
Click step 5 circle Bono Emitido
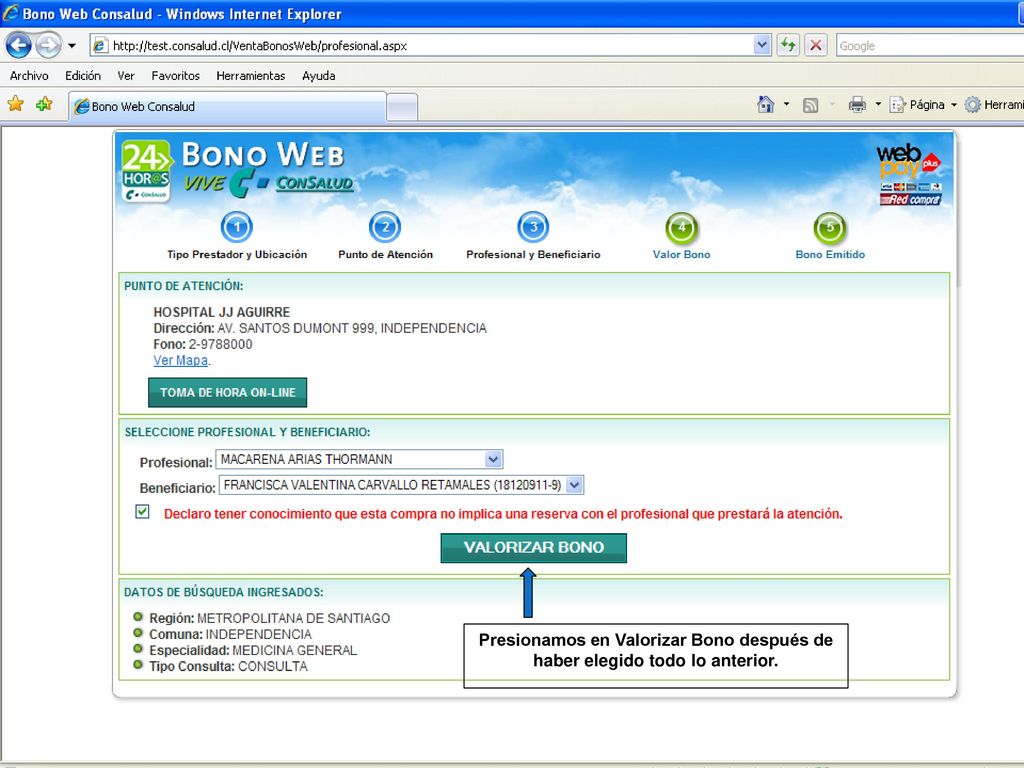click(x=830, y=228)
